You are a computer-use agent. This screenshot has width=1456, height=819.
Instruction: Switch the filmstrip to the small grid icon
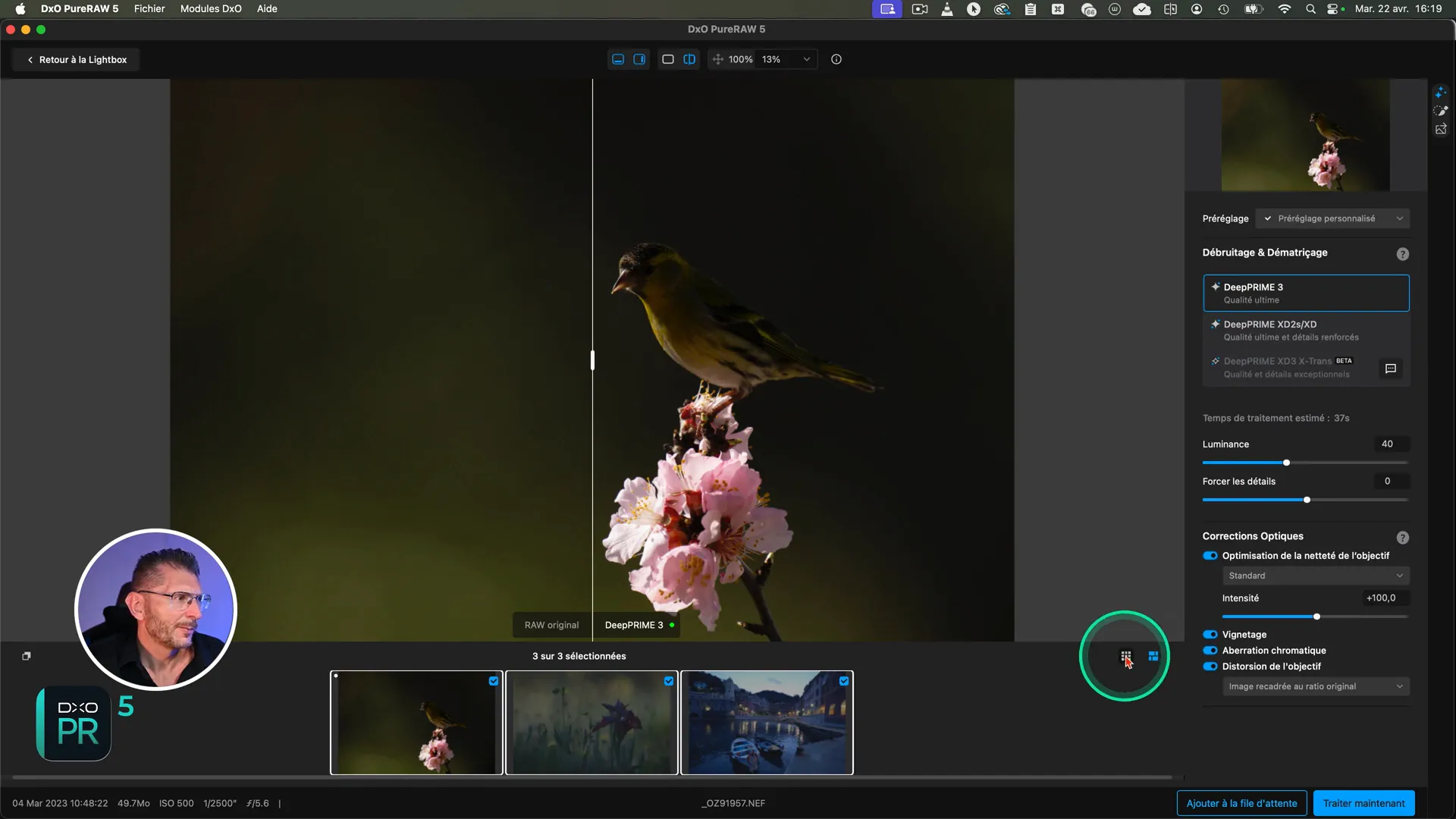tap(1126, 656)
